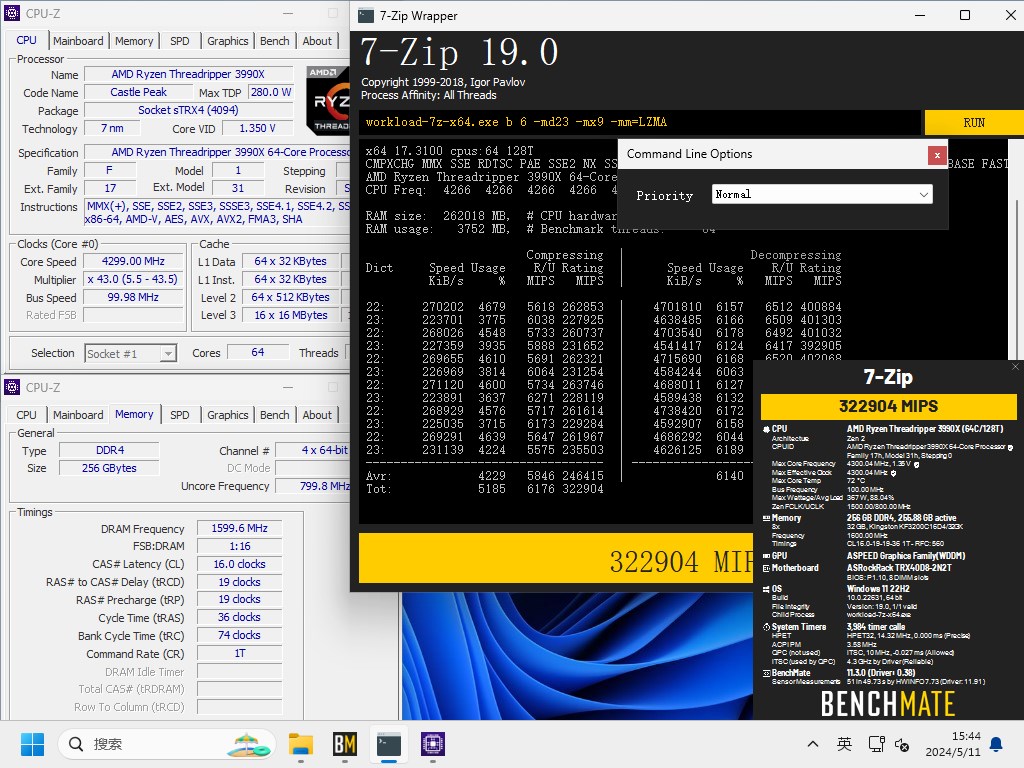Screen dimensions: 1024x768
Task: Click the "AMD Ryzen Threadripper 3990X" Name field
Action: (x=188, y=74)
